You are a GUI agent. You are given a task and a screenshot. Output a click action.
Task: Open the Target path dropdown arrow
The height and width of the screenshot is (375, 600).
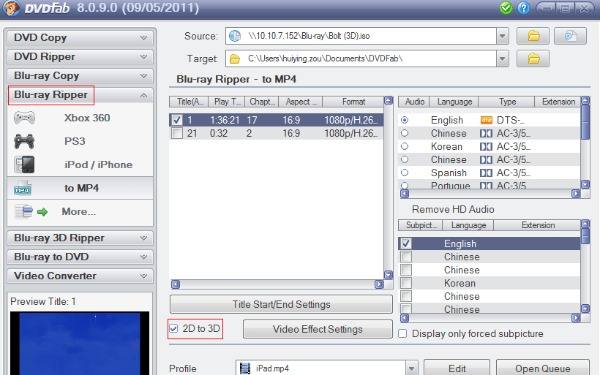click(502, 59)
